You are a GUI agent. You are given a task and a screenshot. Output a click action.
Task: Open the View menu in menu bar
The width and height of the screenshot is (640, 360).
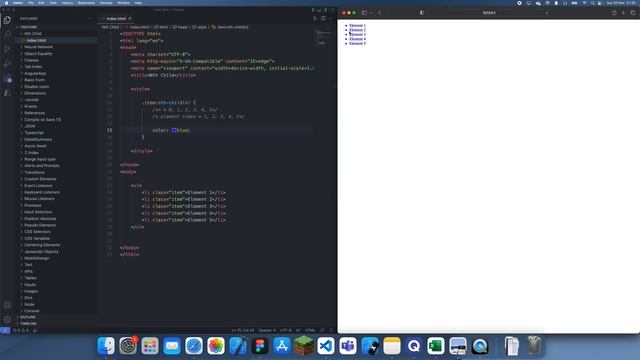53,3
